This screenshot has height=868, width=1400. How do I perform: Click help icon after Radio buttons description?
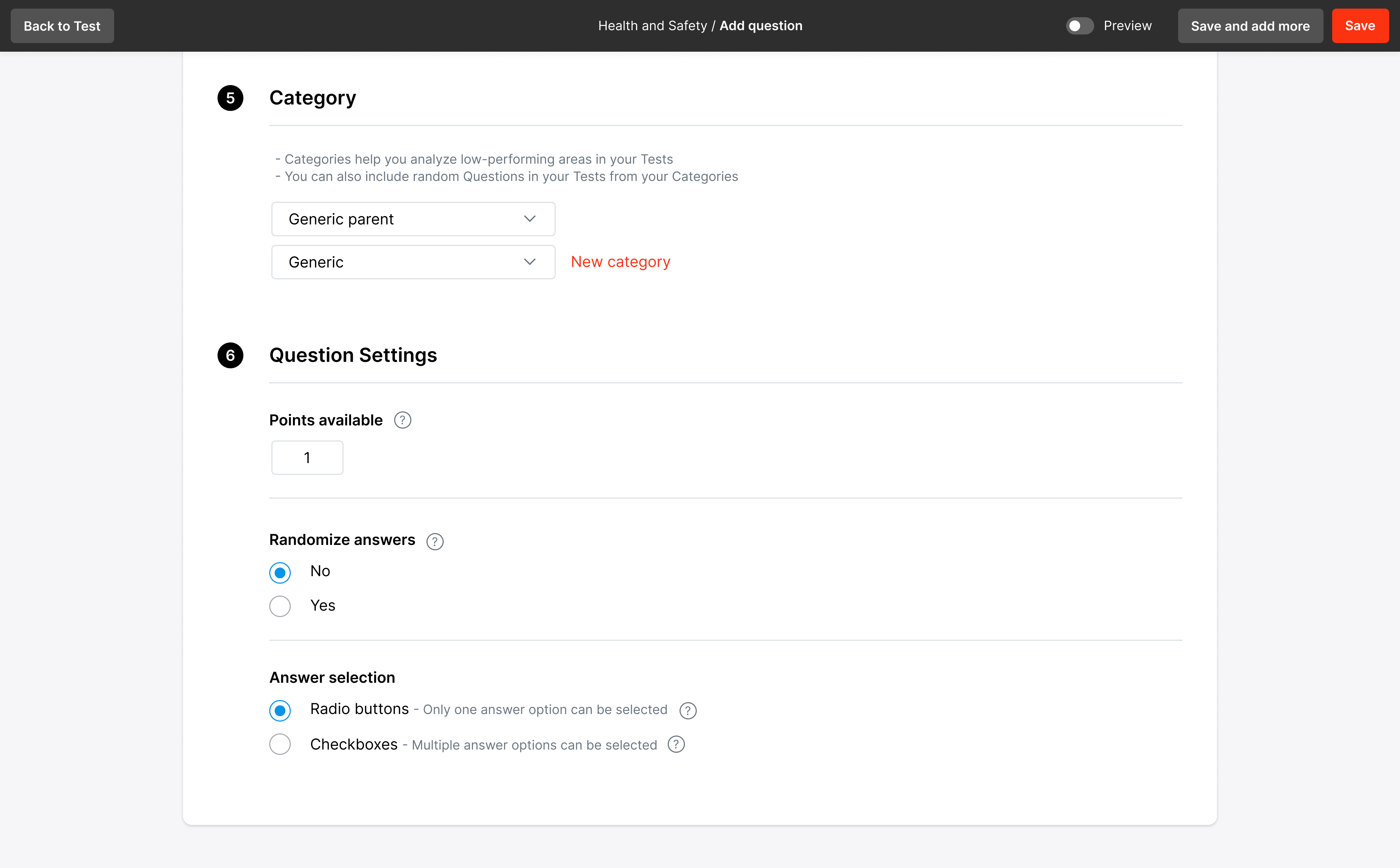pos(688,711)
